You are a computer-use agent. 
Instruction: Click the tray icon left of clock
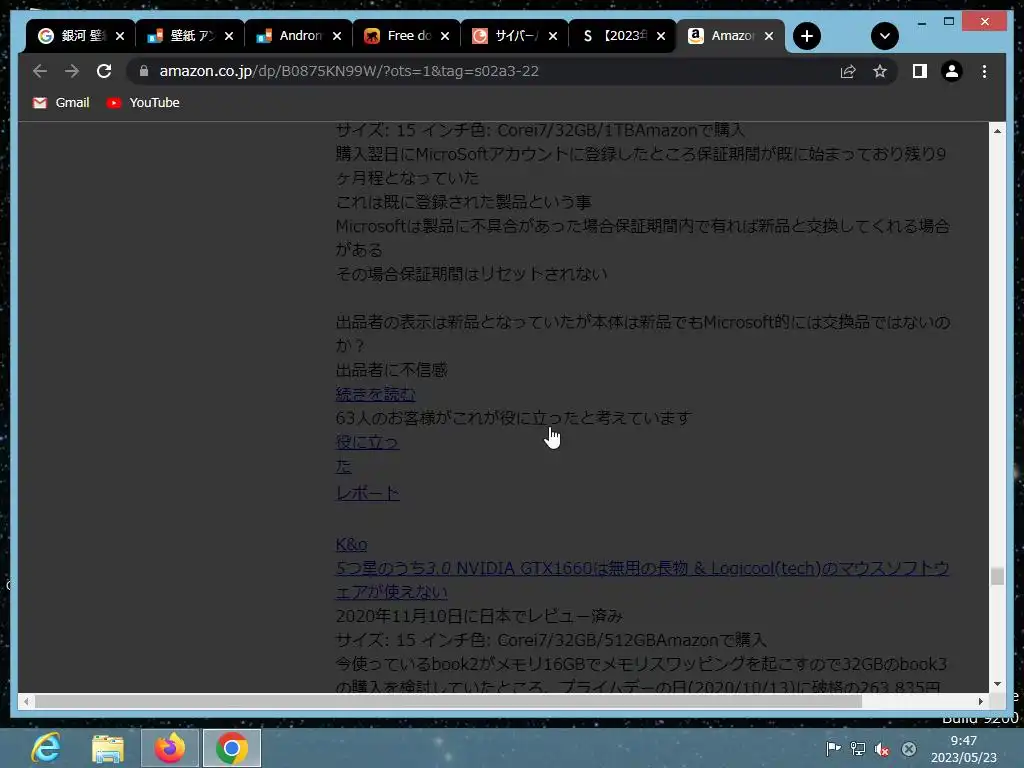coord(908,748)
